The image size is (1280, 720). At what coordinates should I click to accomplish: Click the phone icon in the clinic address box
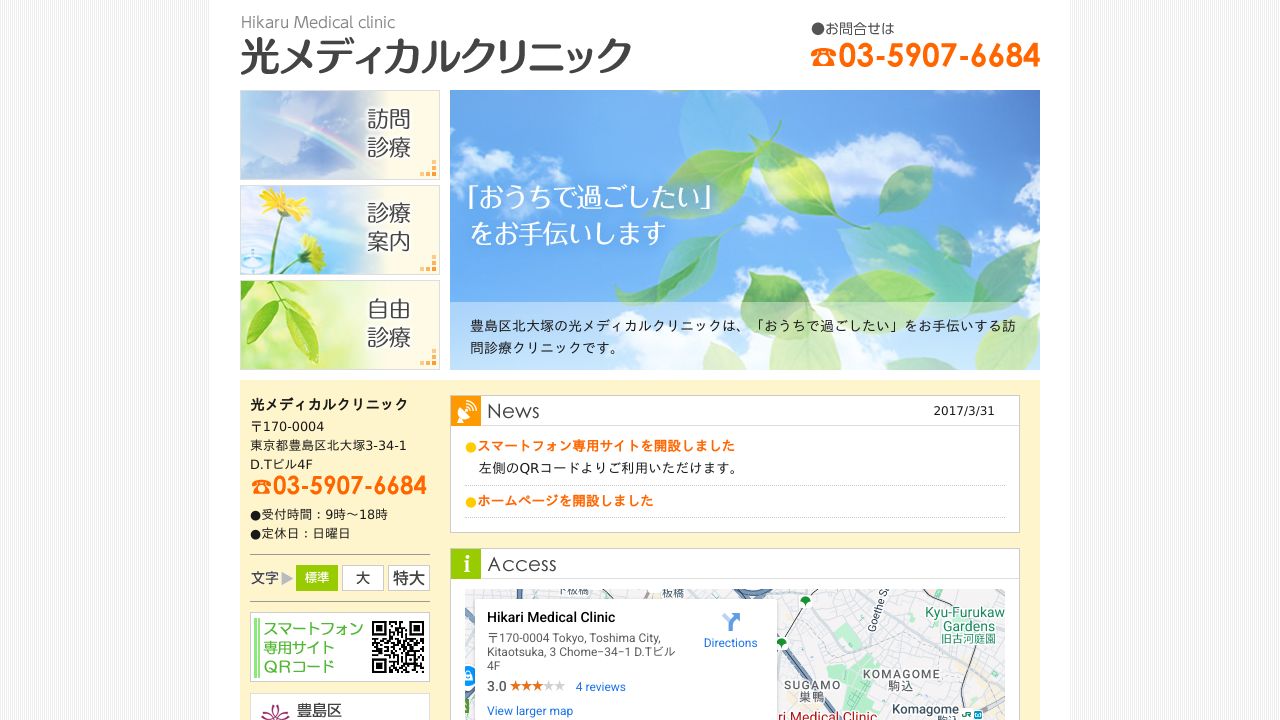pos(260,486)
